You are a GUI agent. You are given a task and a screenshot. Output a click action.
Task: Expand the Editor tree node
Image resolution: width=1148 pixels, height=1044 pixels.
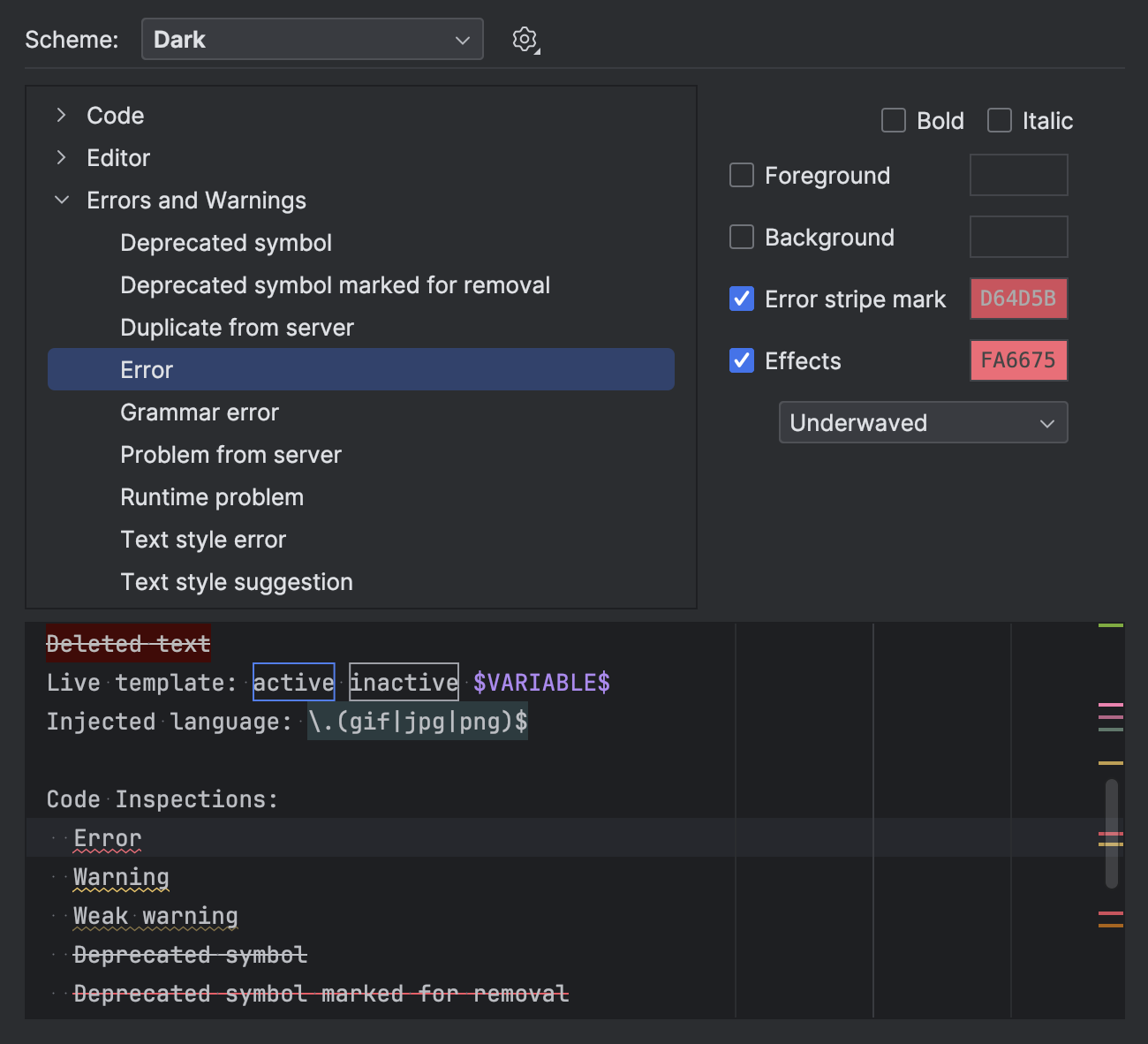[61, 158]
